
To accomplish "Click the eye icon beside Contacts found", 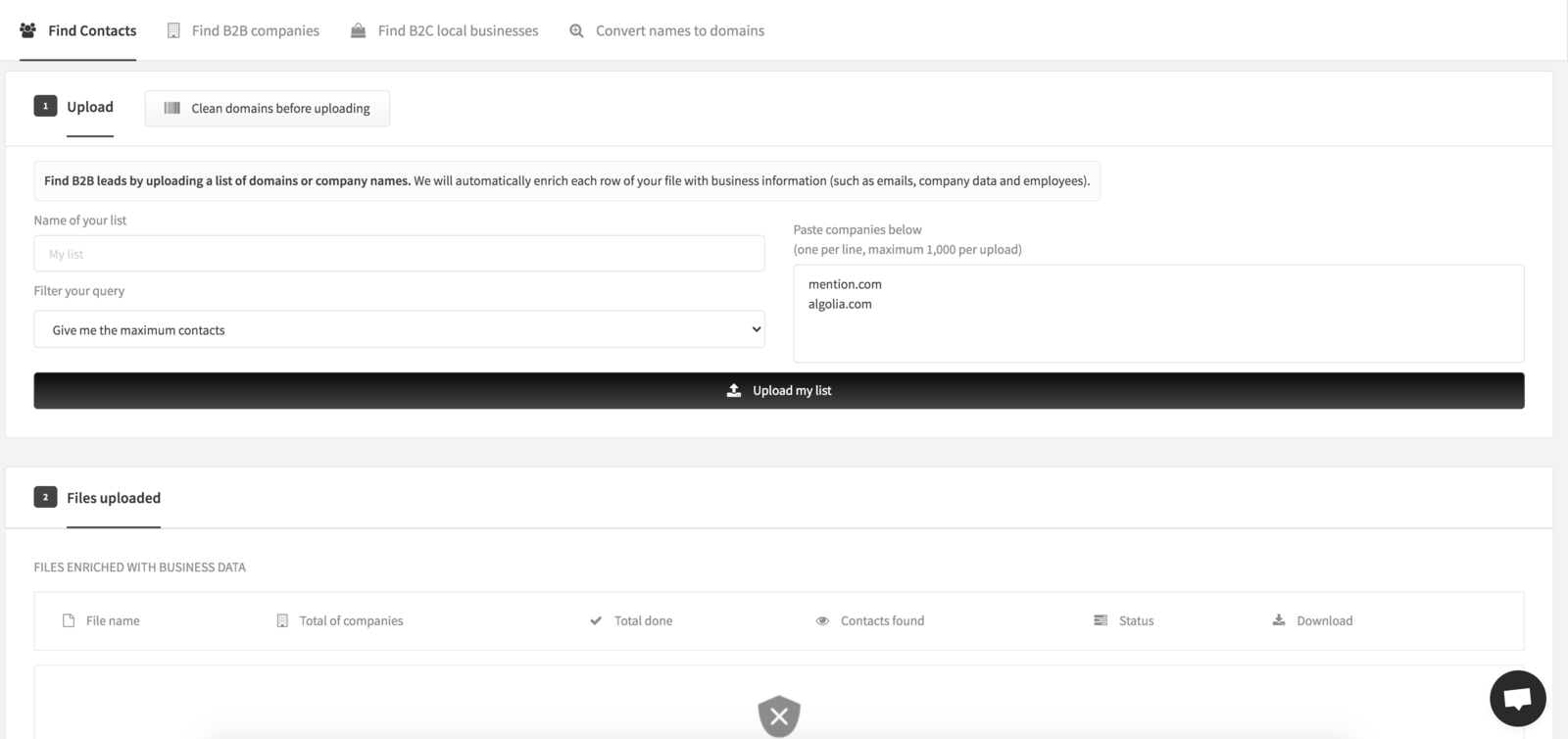I will click(821, 619).
